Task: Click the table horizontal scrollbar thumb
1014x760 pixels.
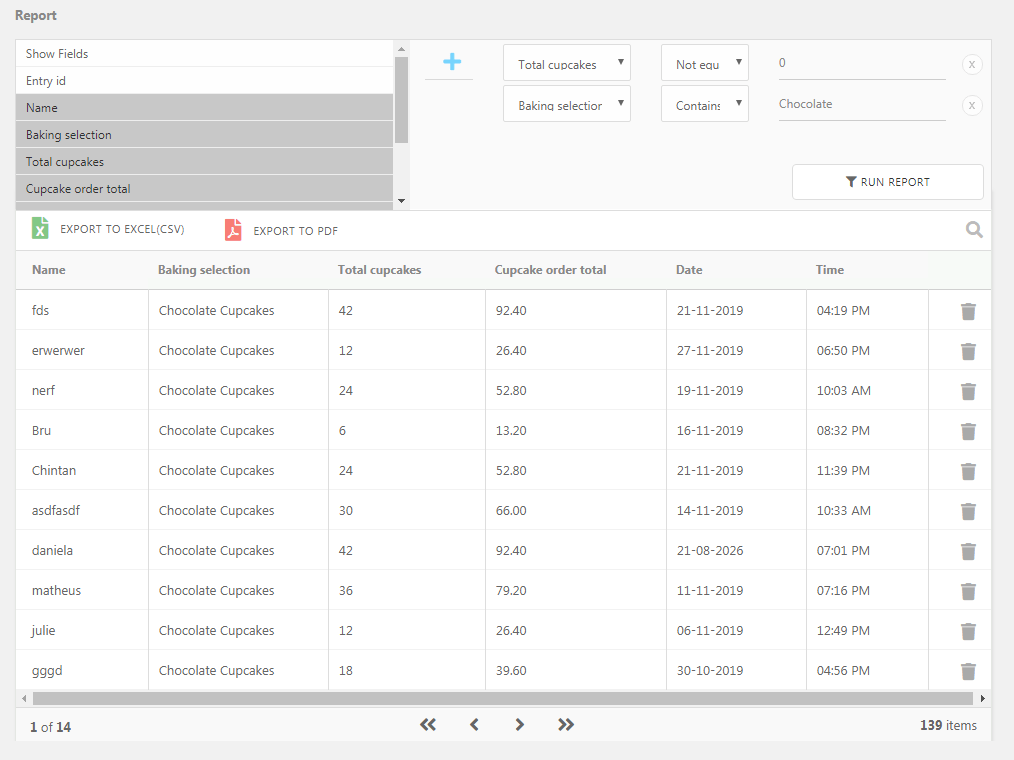Action: (x=502, y=699)
